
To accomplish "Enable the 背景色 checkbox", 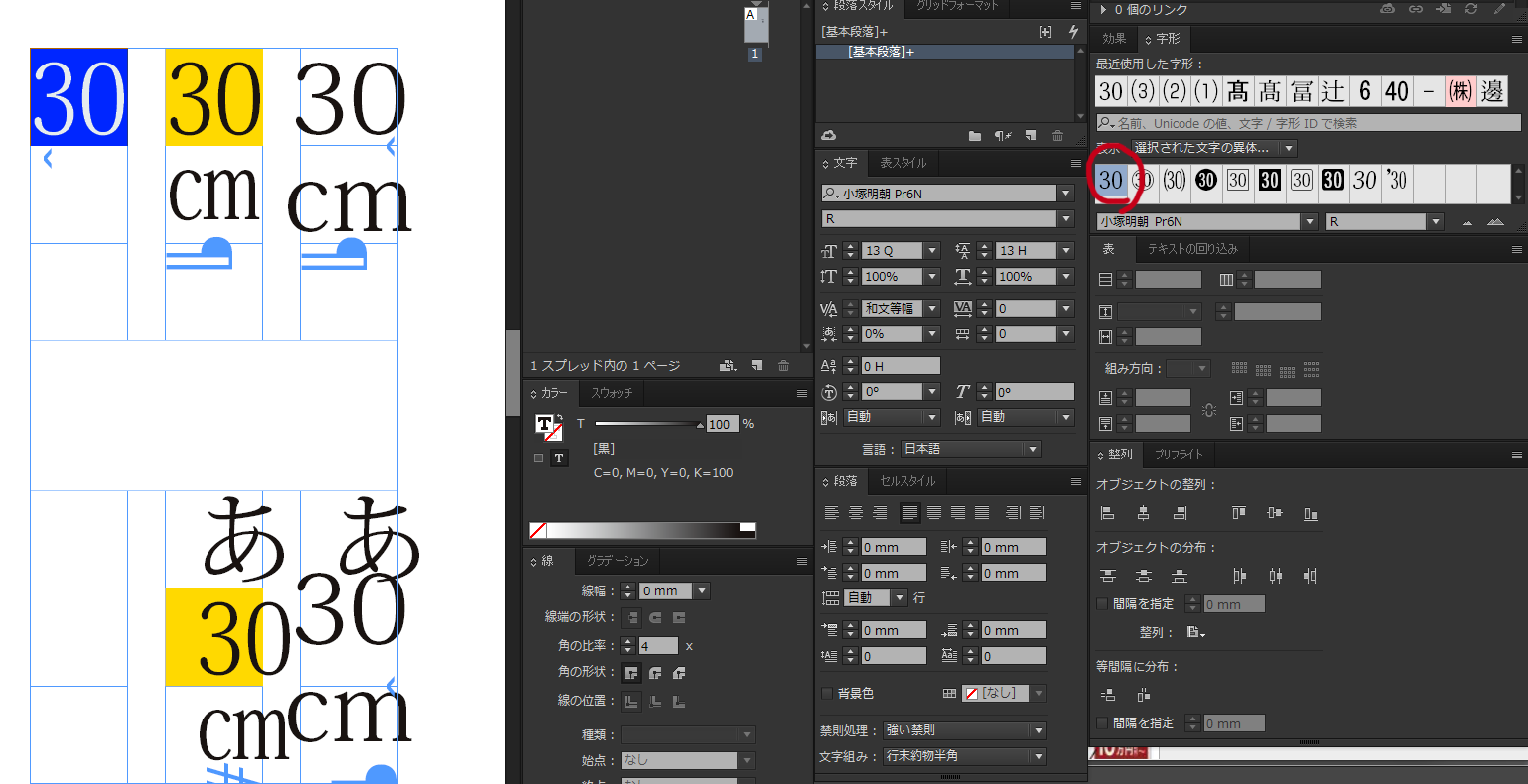I will [x=826, y=693].
